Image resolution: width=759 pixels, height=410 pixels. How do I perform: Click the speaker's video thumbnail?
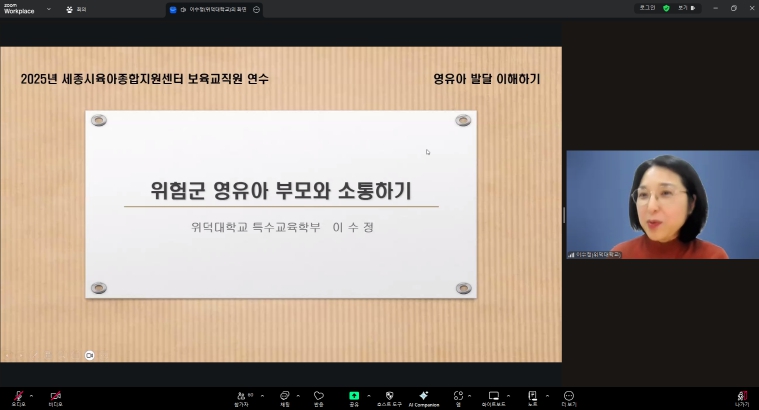662,205
